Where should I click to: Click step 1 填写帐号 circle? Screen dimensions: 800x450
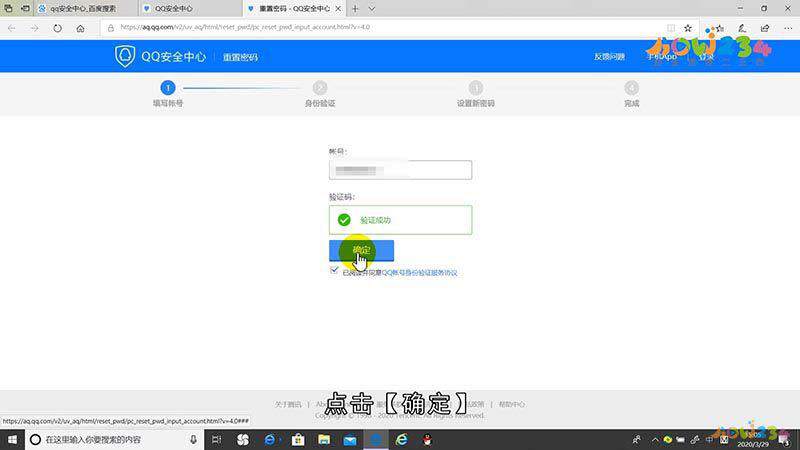coord(168,88)
